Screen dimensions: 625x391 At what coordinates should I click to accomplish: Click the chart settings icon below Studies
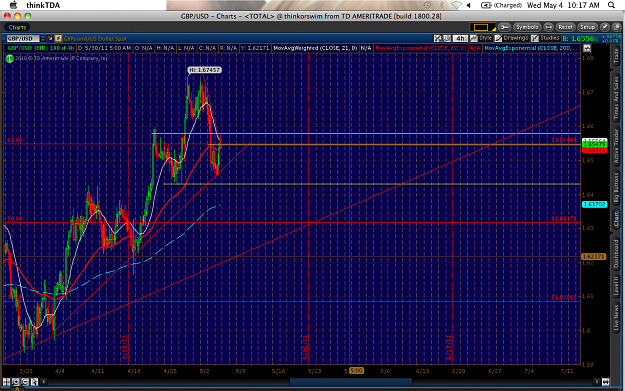pos(587,48)
